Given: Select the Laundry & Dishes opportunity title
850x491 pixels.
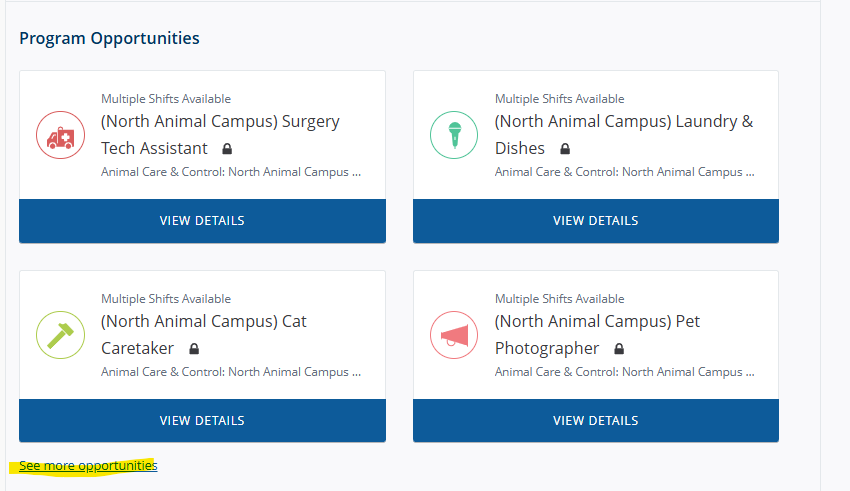Looking at the screenshot, I should [x=623, y=122].
